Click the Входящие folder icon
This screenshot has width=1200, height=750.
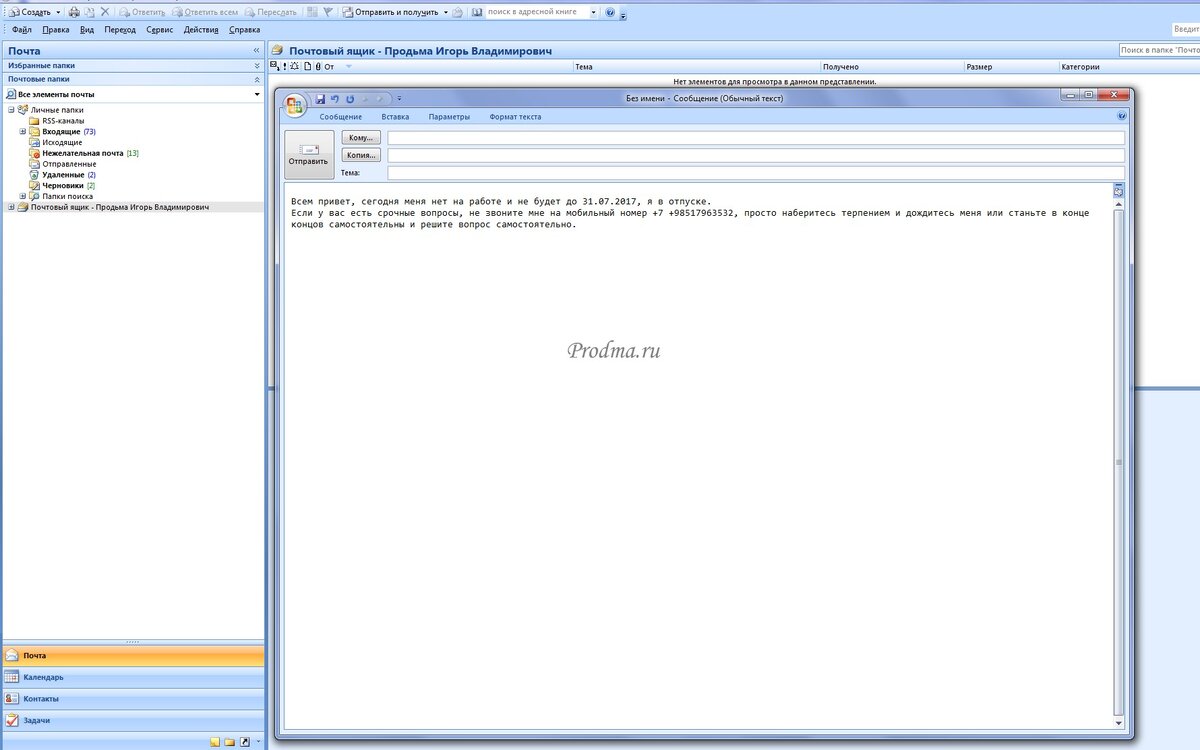pyautogui.click(x=35, y=131)
